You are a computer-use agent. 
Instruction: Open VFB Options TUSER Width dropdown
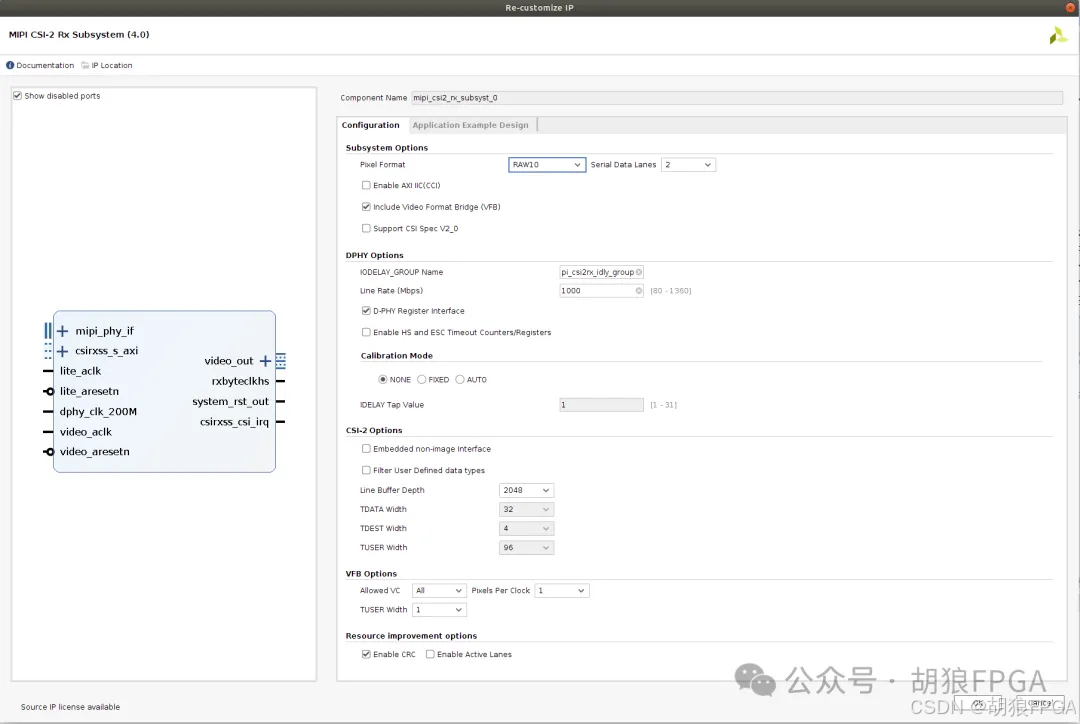(x=439, y=610)
